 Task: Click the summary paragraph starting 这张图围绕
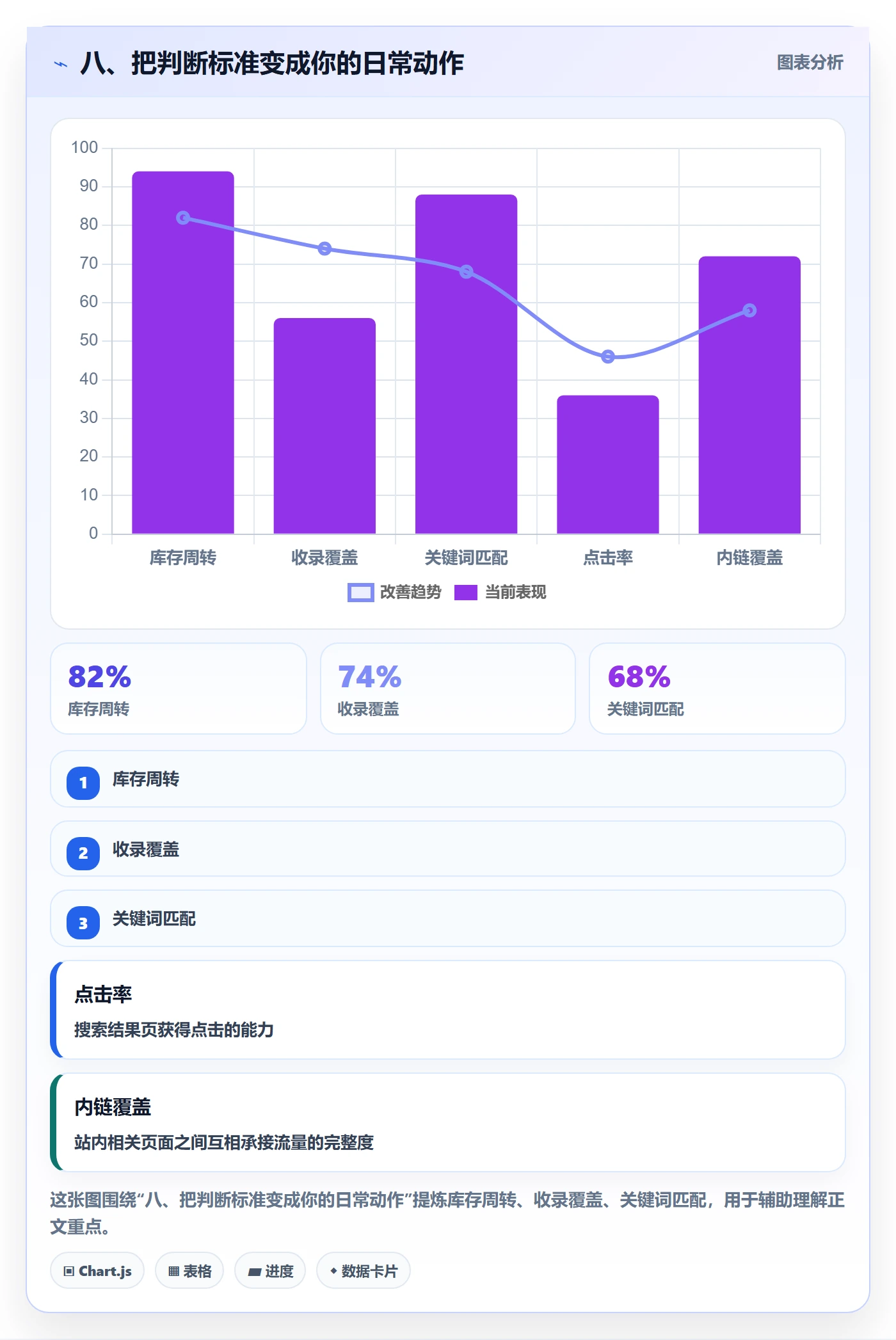pos(447,1213)
